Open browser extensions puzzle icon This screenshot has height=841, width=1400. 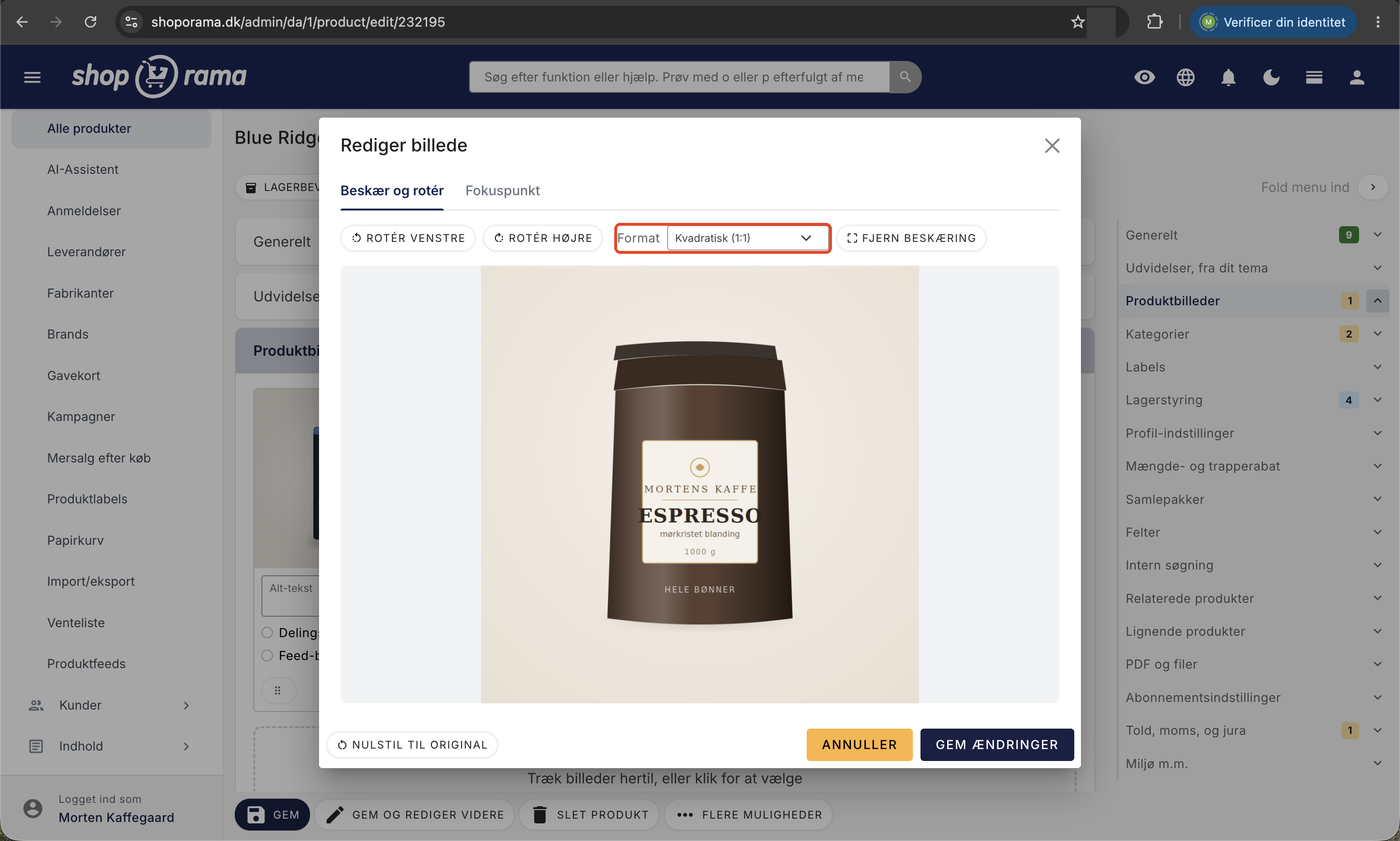(x=1154, y=21)
